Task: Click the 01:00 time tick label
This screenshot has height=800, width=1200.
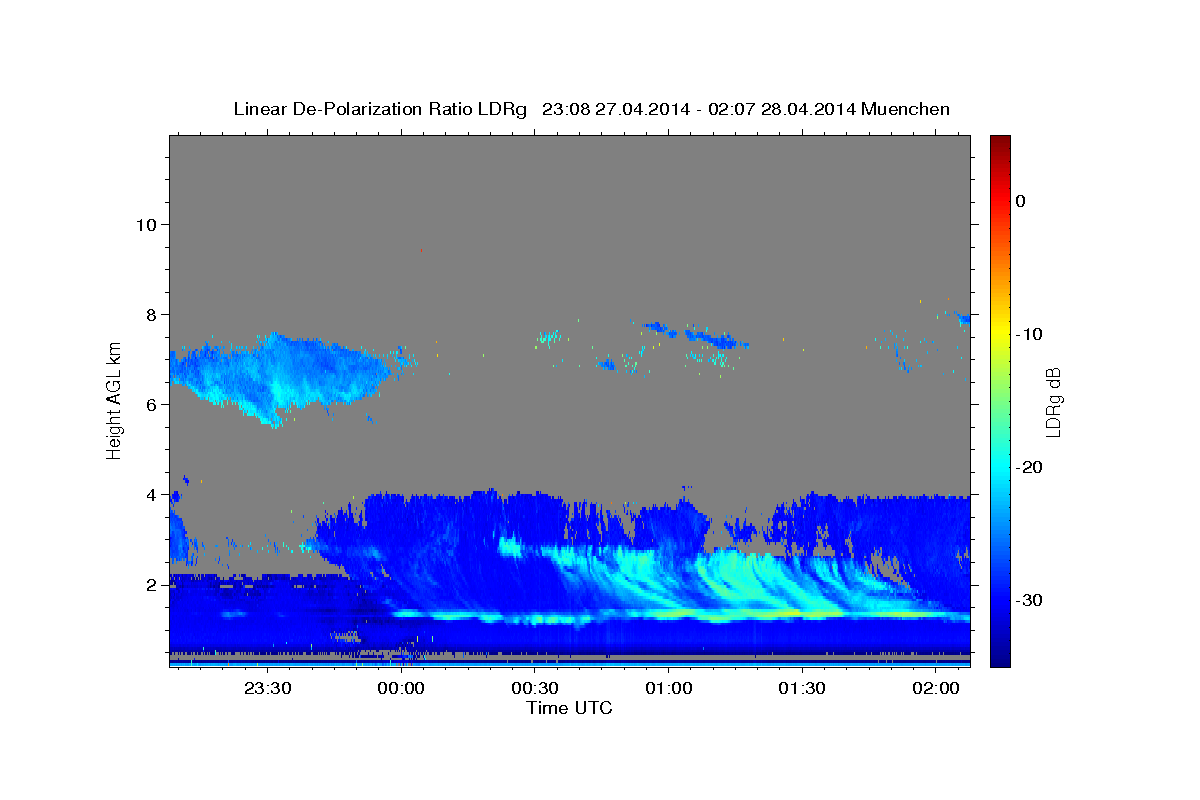Action: pos(668,688)
